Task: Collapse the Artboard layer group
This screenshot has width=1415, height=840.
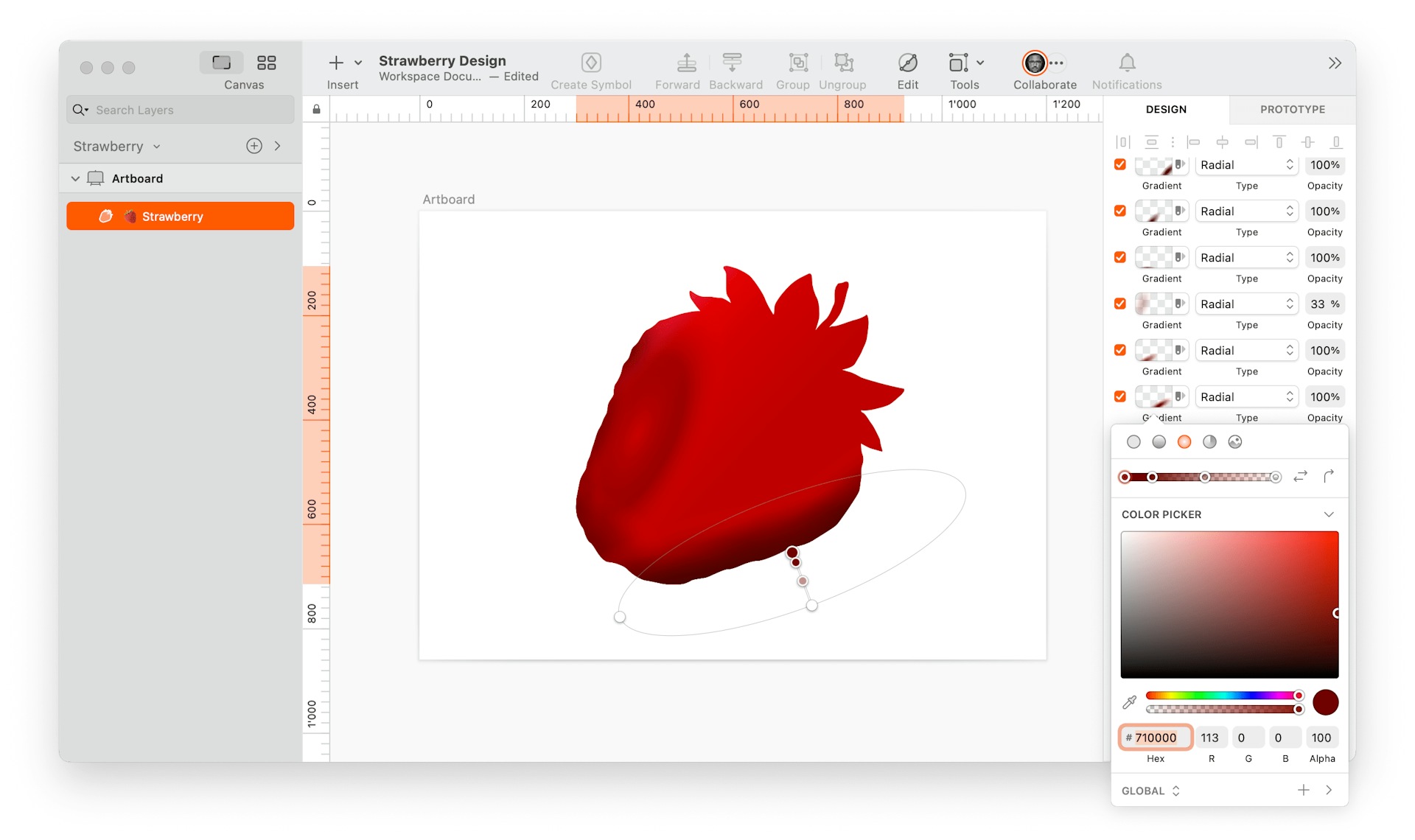Action: pyautogui.click(x=75, y=178)
